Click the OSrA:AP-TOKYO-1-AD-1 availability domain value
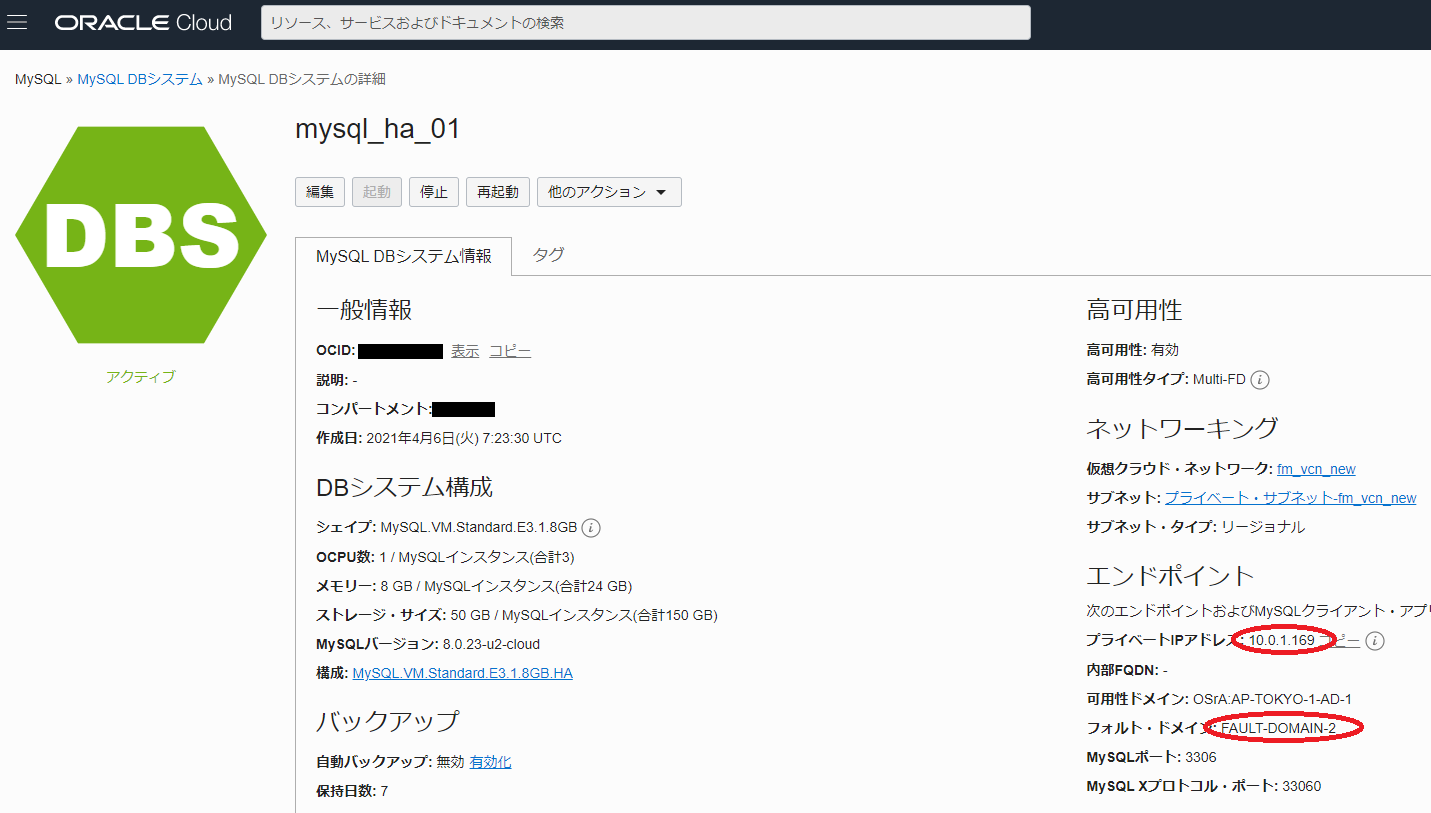The width and height of the screenshot is (1431, 813). (1273, 699)
